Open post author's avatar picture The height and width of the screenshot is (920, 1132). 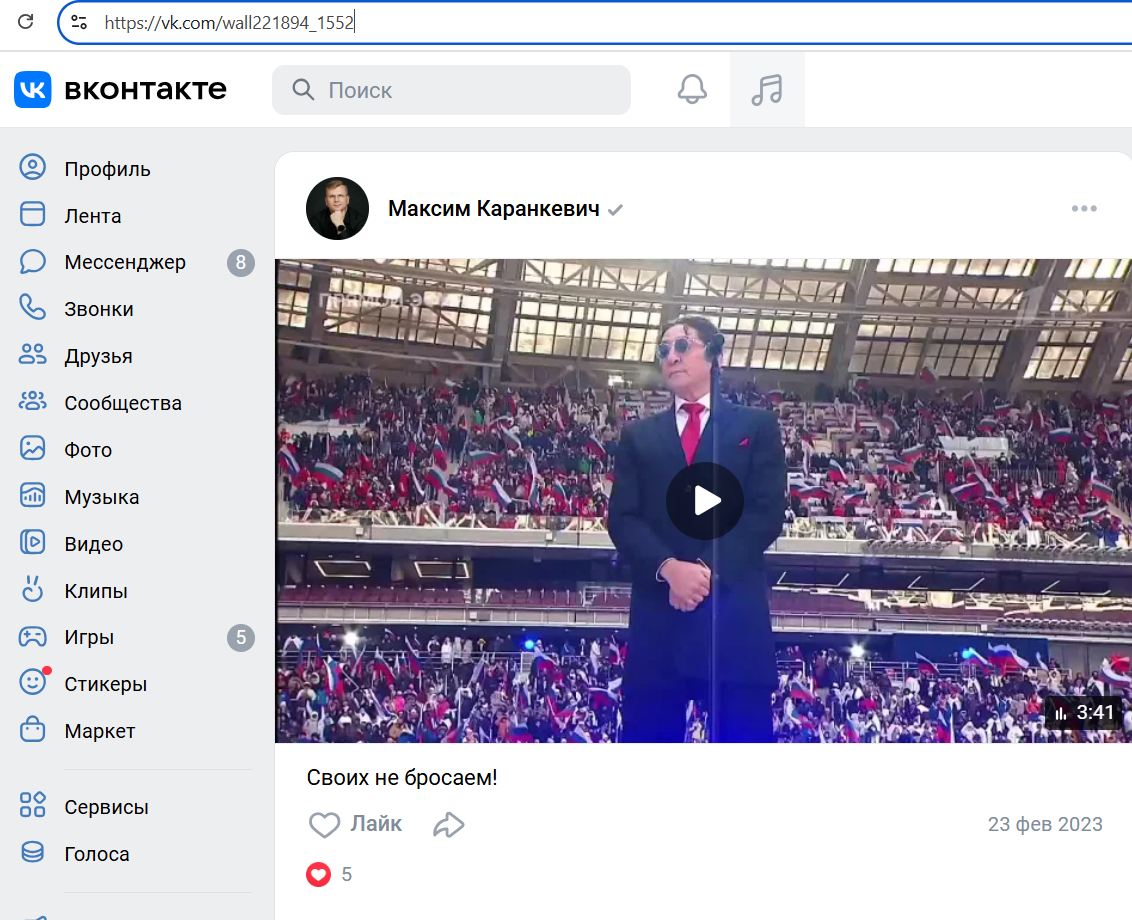click(x=337, y=209)
